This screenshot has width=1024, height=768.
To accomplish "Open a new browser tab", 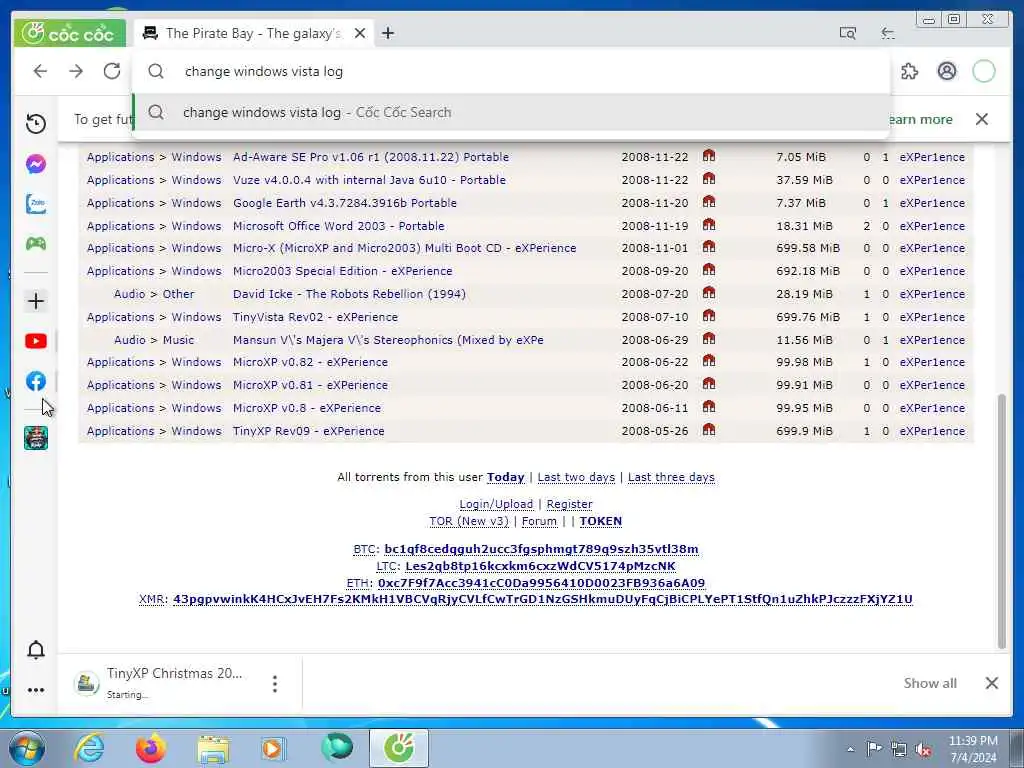I will click(x=388, y=33).
